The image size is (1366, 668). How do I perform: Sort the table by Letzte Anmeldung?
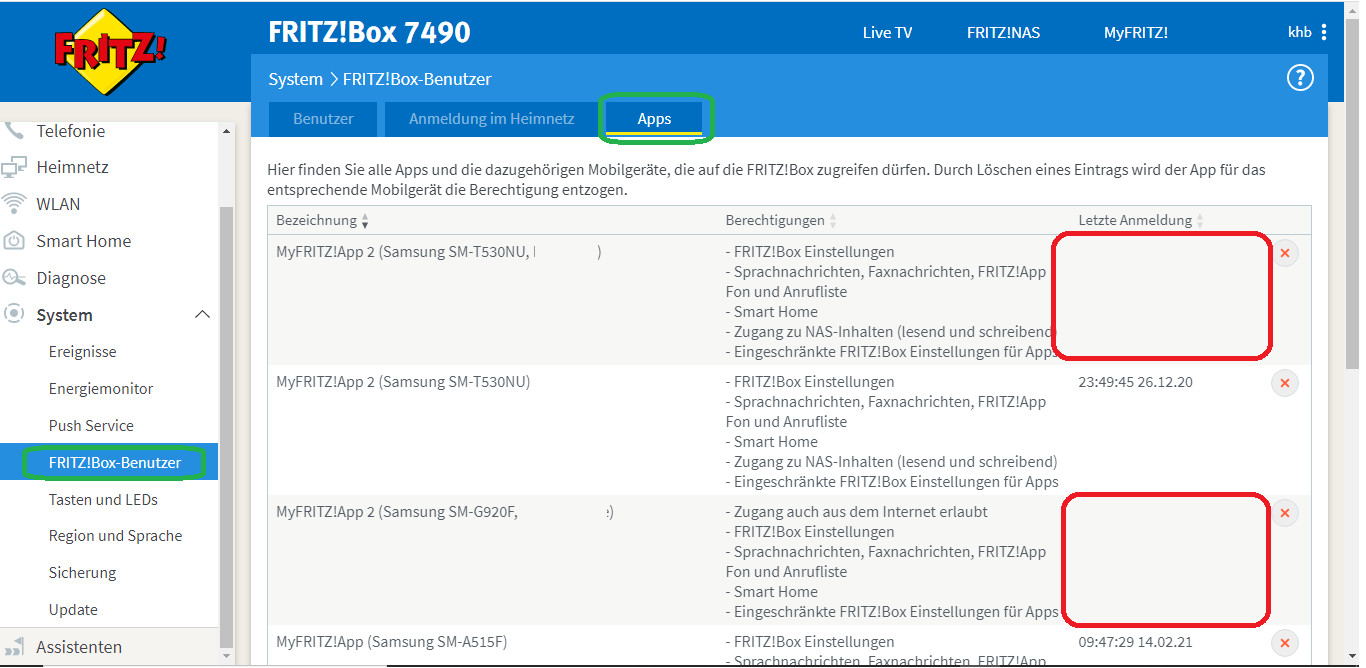pyautogui.click(x=1141, y=220)
